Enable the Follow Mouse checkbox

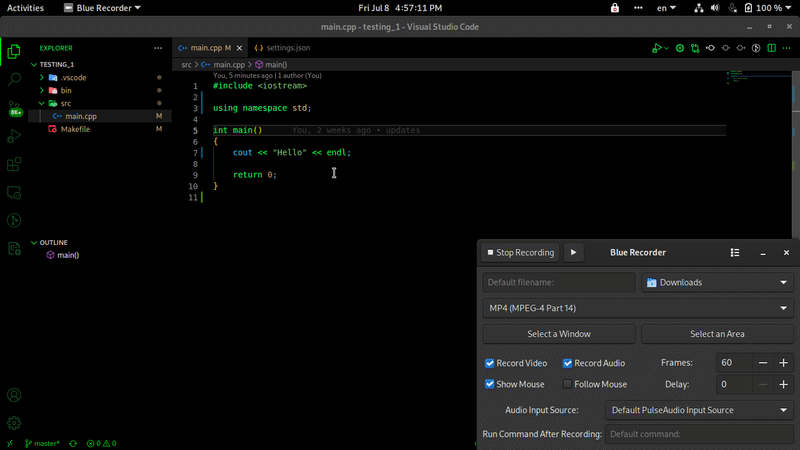567,384
